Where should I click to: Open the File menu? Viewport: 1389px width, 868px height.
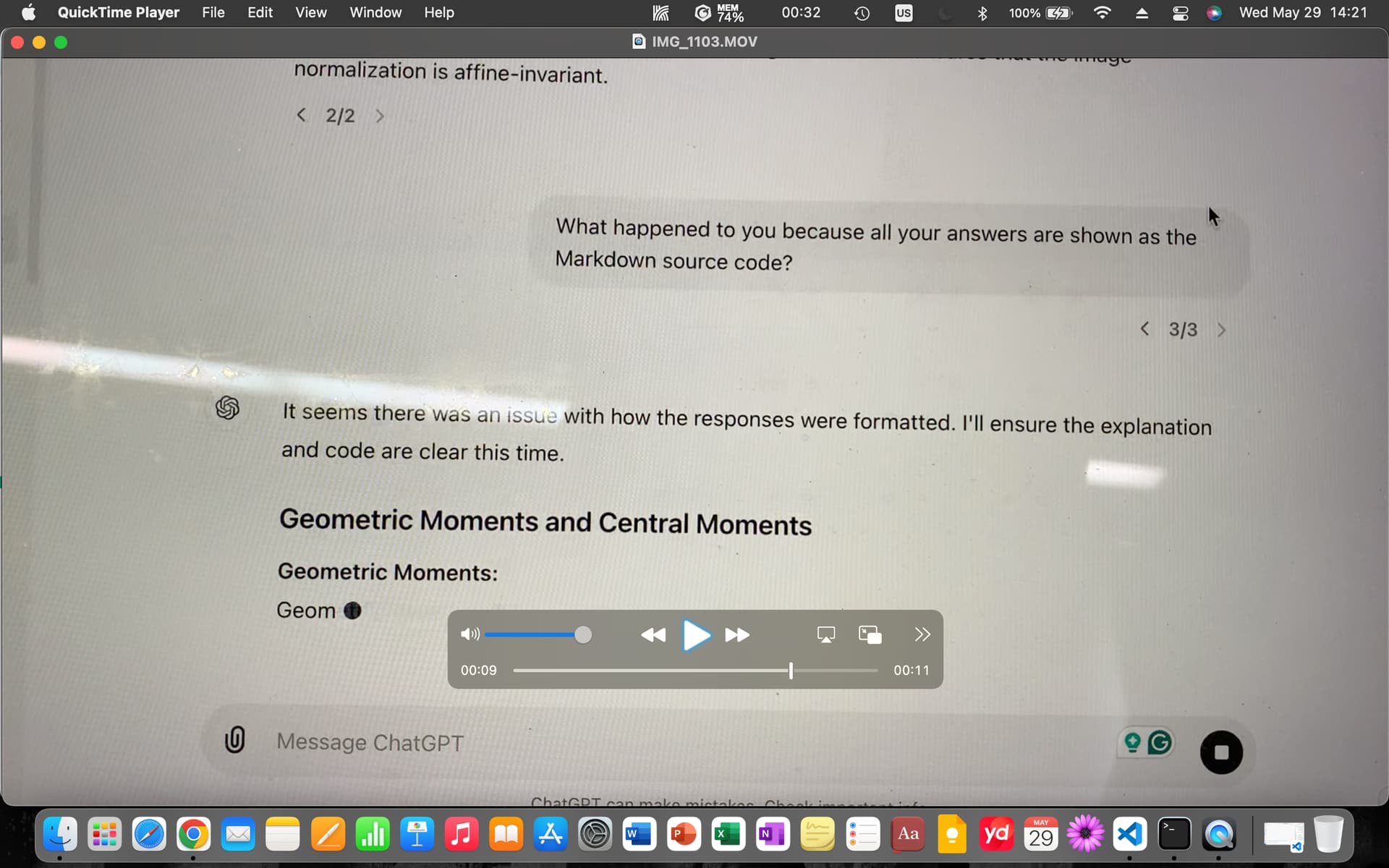click(213, 12)
